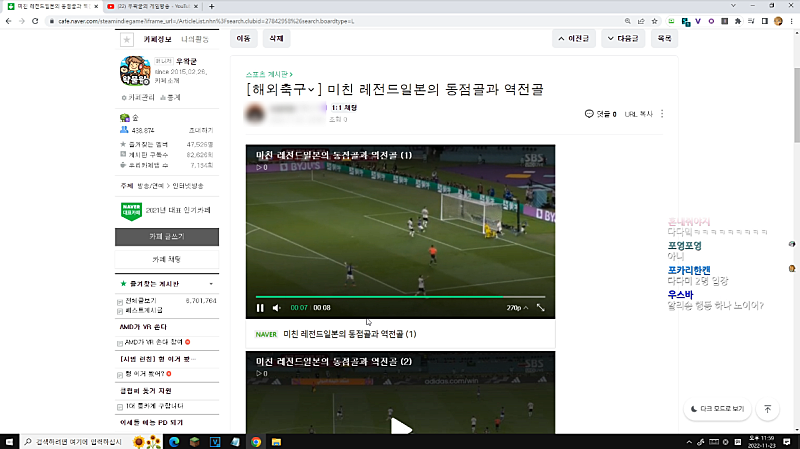800x449 pixels.
Task: Enter fullscreen on the first video
Action: pos(540,308)
